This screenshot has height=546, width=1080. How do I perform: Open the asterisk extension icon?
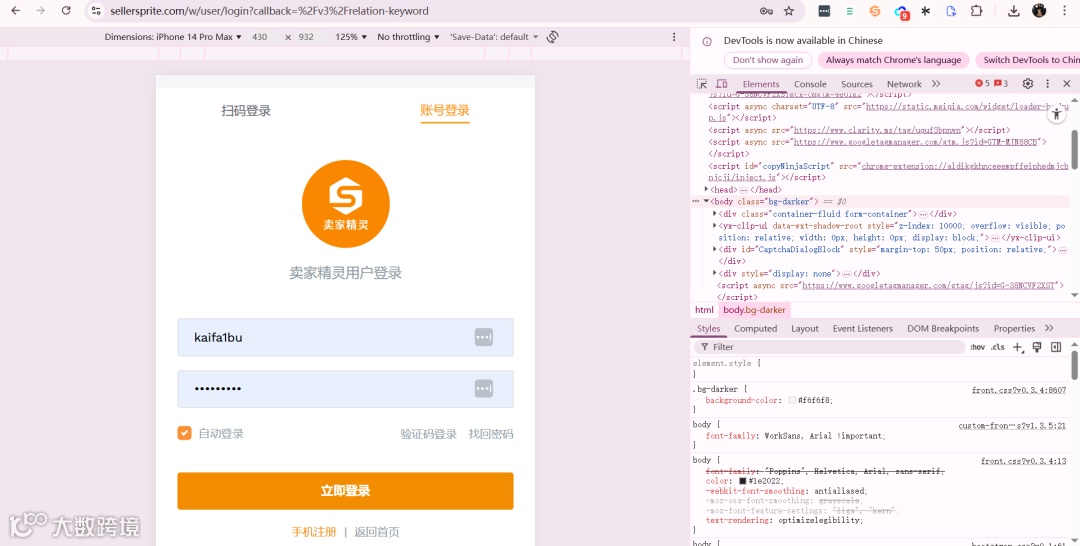[x=926, y=11]
